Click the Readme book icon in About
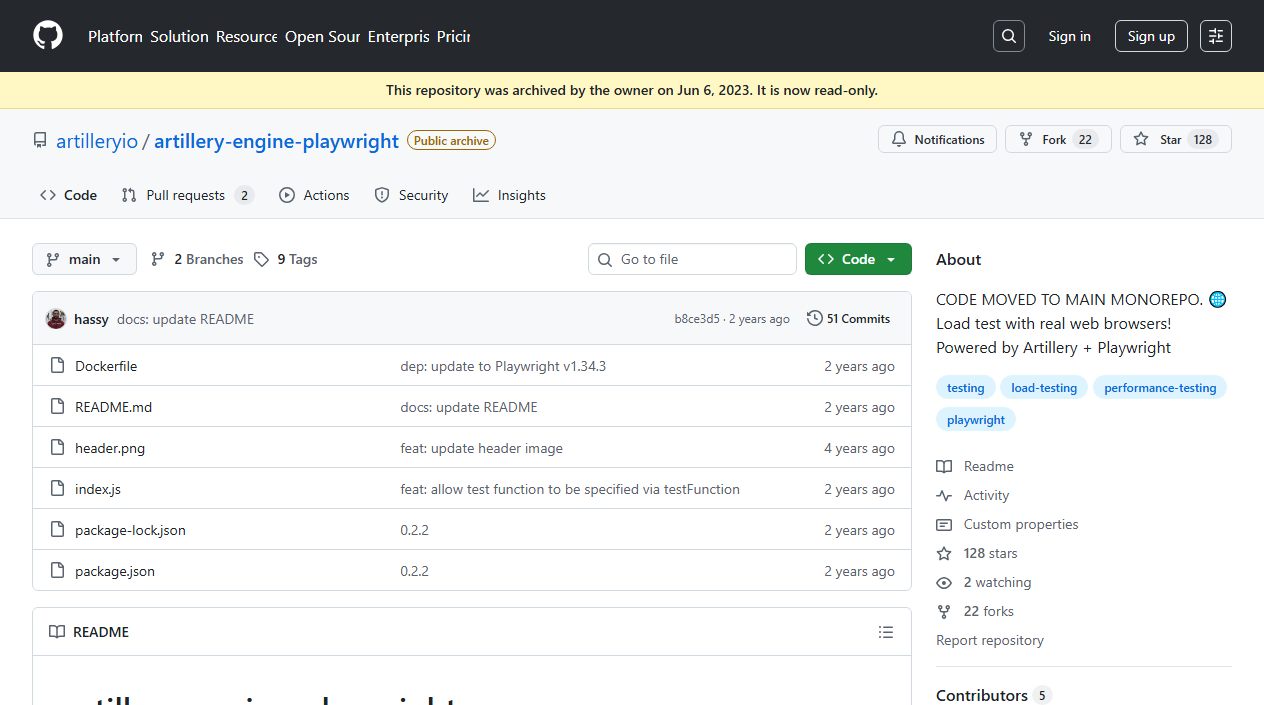1264x705 pixels. 944,466
